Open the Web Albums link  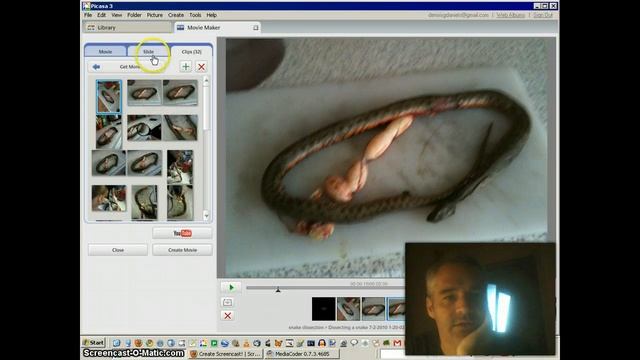point(511,15)
